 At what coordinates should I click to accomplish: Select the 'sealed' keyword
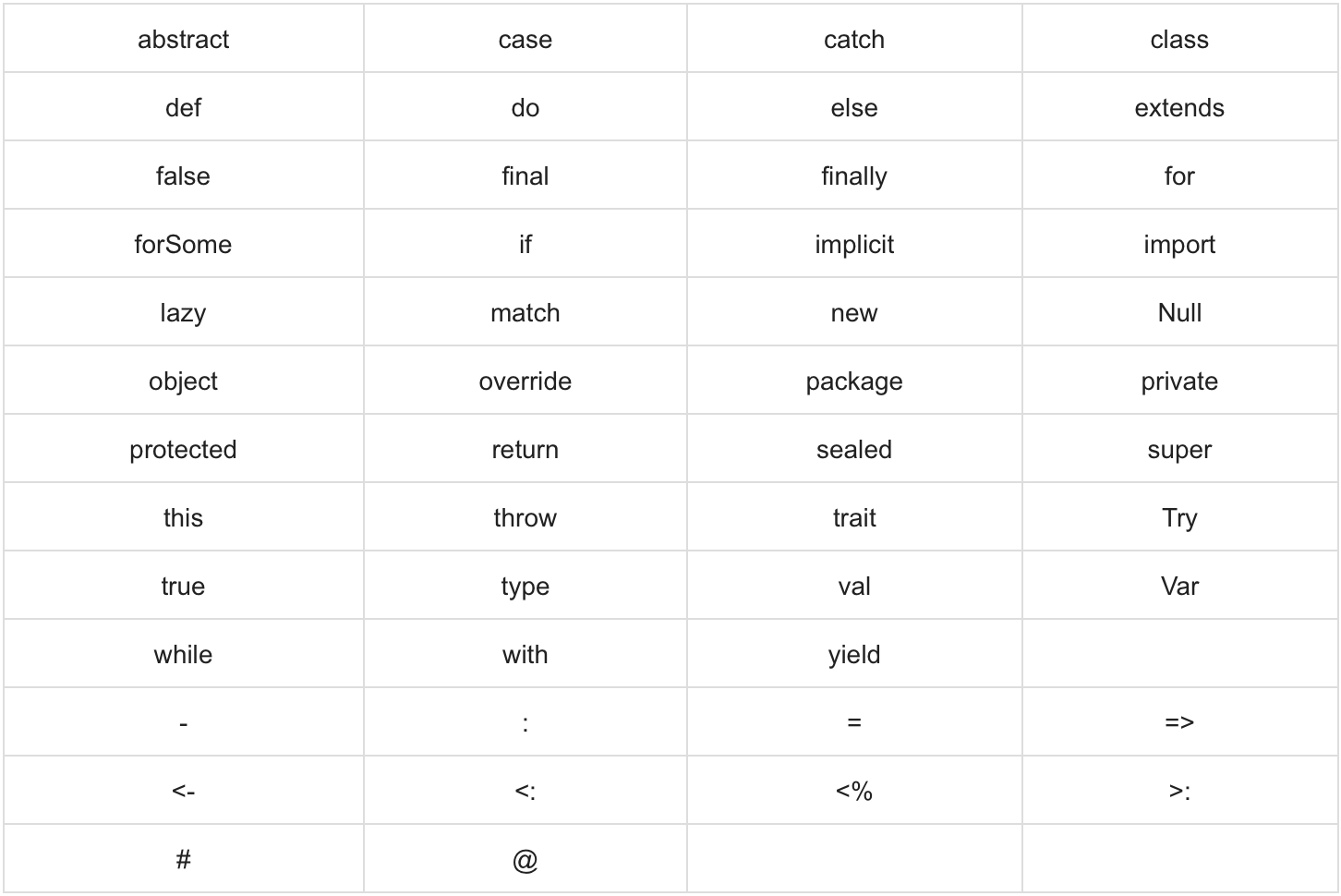(854, 449)
